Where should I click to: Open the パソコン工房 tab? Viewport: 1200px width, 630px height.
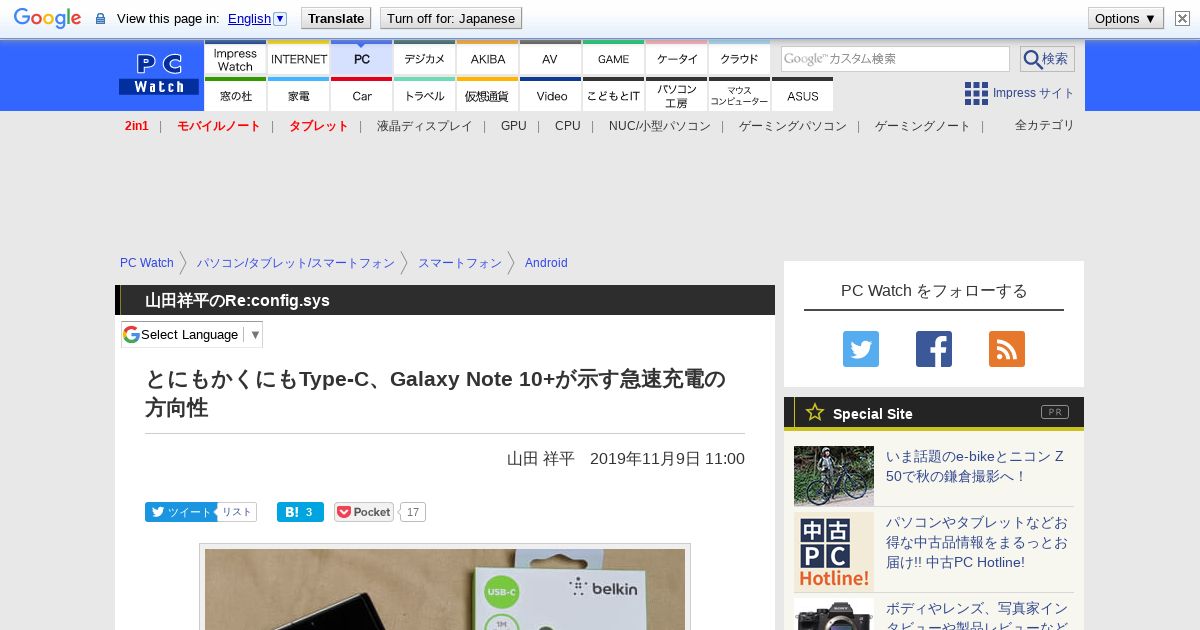[x=677, y=95]
